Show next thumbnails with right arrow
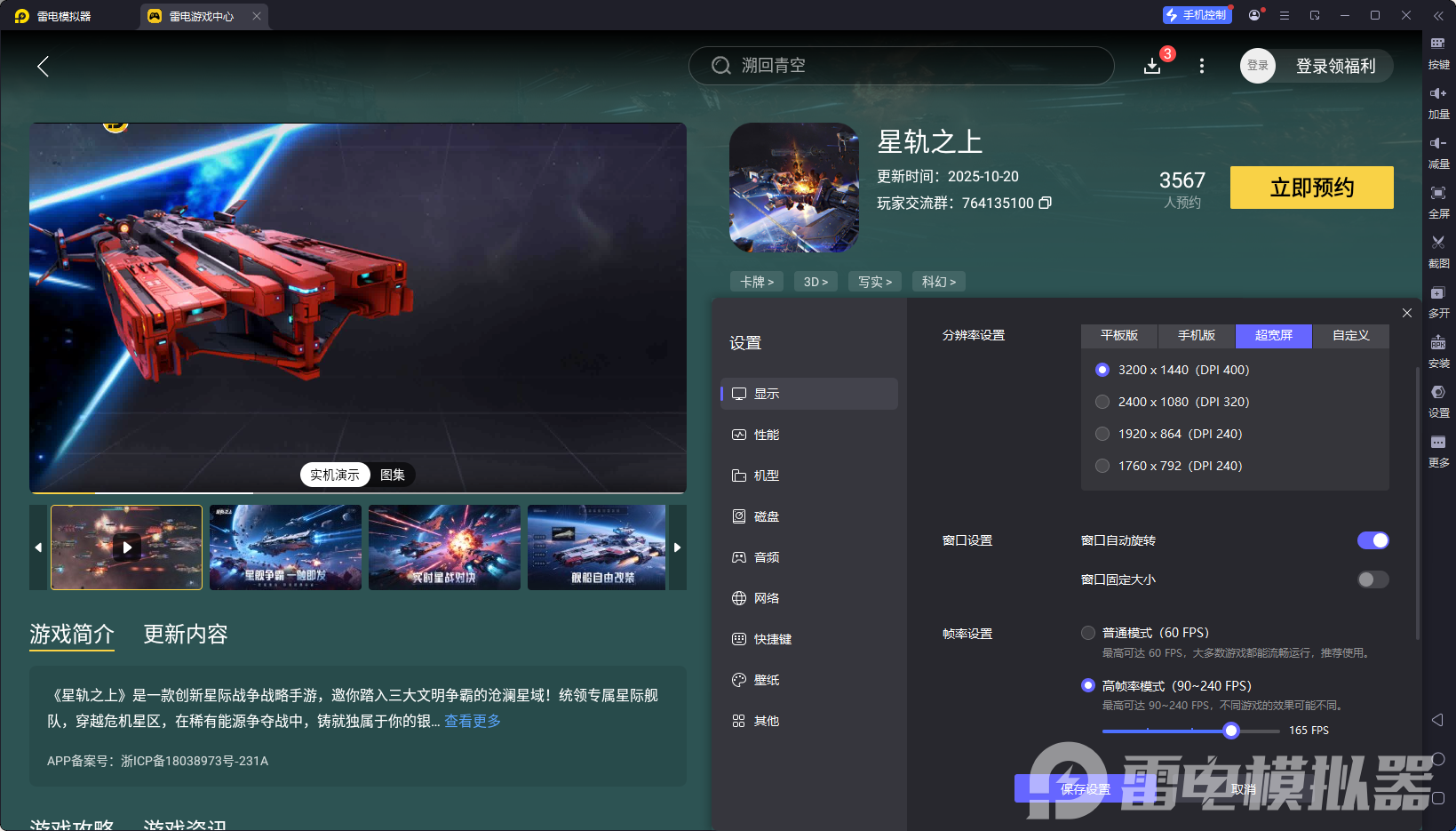 pyautogui.click(x=678, y=547)
